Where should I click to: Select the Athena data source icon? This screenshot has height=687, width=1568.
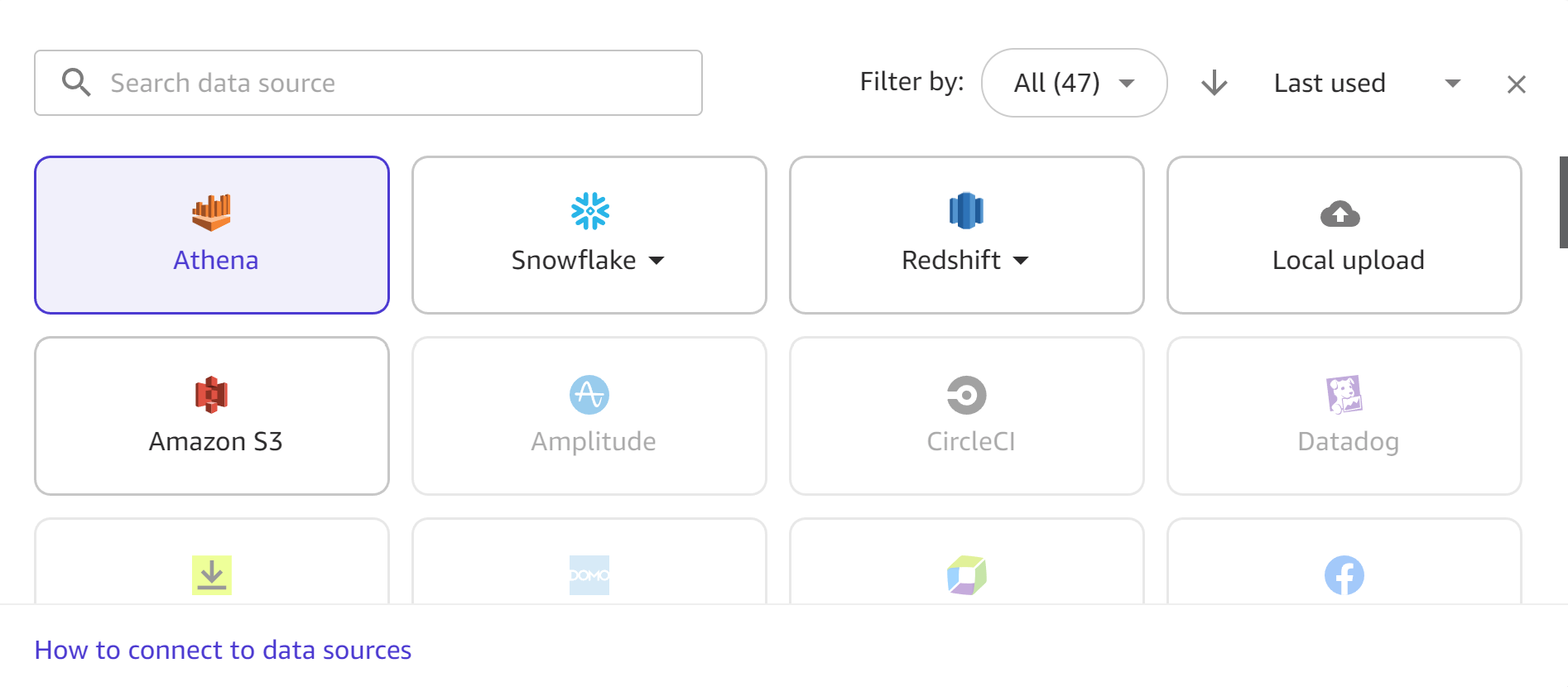click(214, 212)
